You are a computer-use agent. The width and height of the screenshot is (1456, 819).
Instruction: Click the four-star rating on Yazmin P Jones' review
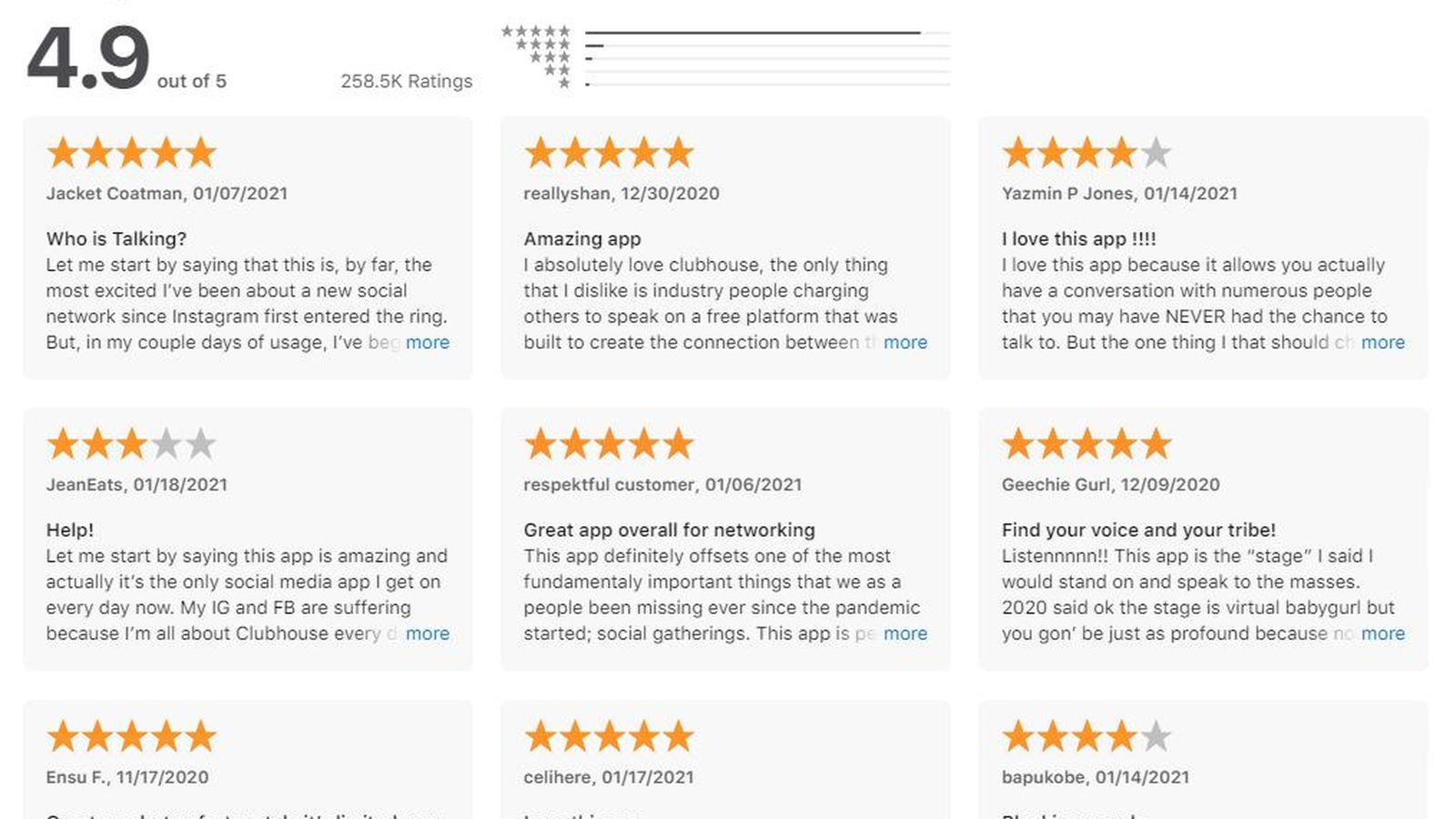[1087, 153]
